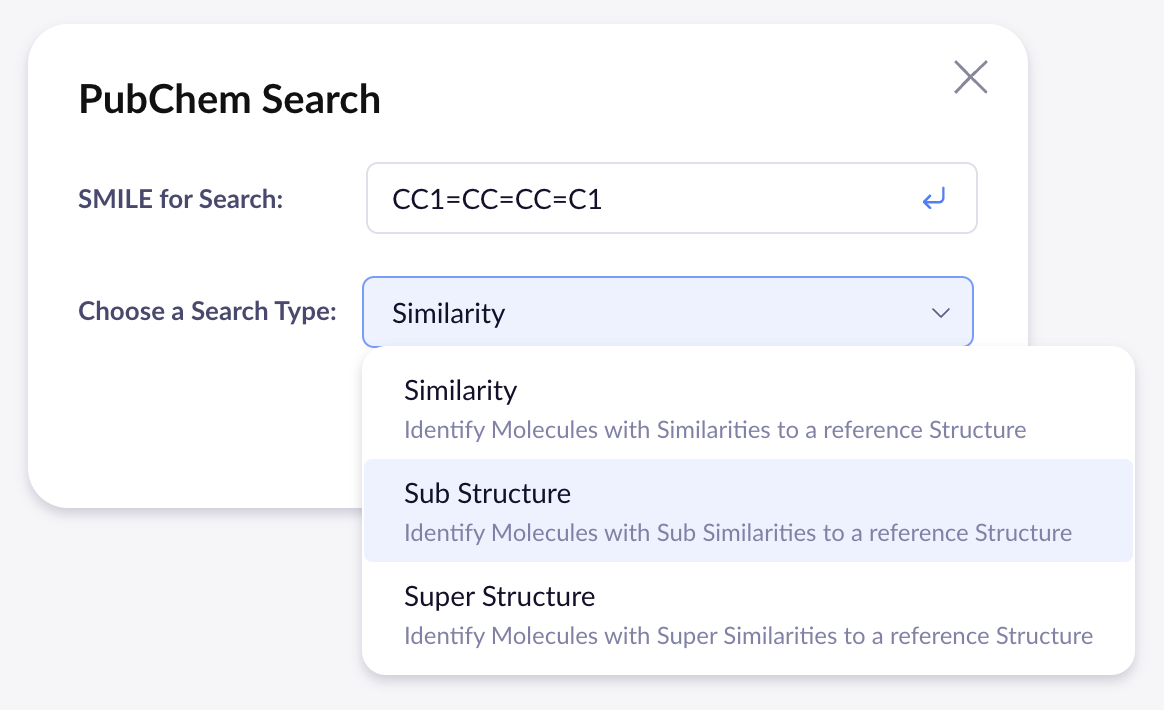Click the PubChem Search dialog heading
This screenshot has width=1164, height=710.
pyautogui.click(x=230, y=100)
